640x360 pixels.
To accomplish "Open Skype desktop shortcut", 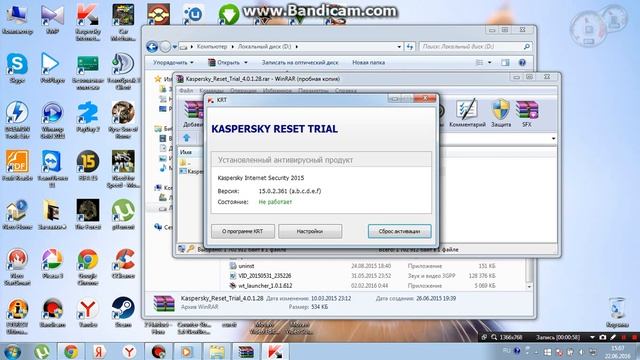I will pos(17,69).
